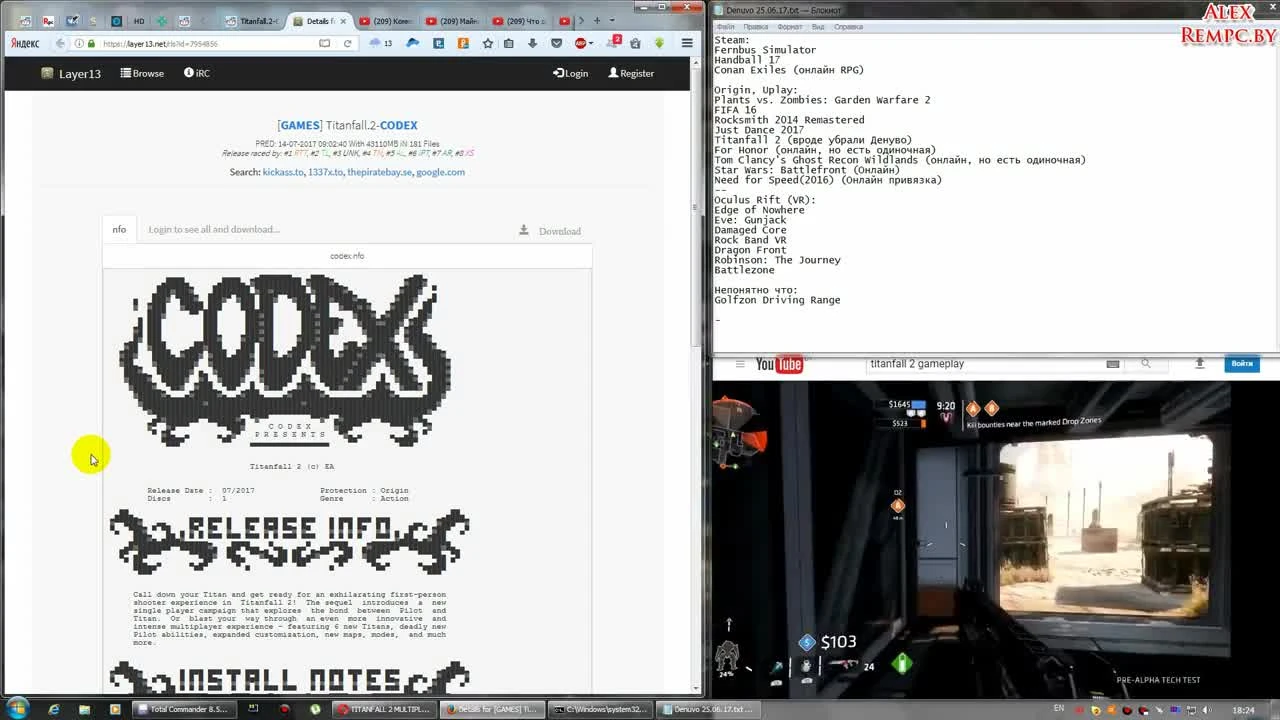Click the Layer13 Browse button
This screenshot has height=720, width=1280.
point(142,72)
